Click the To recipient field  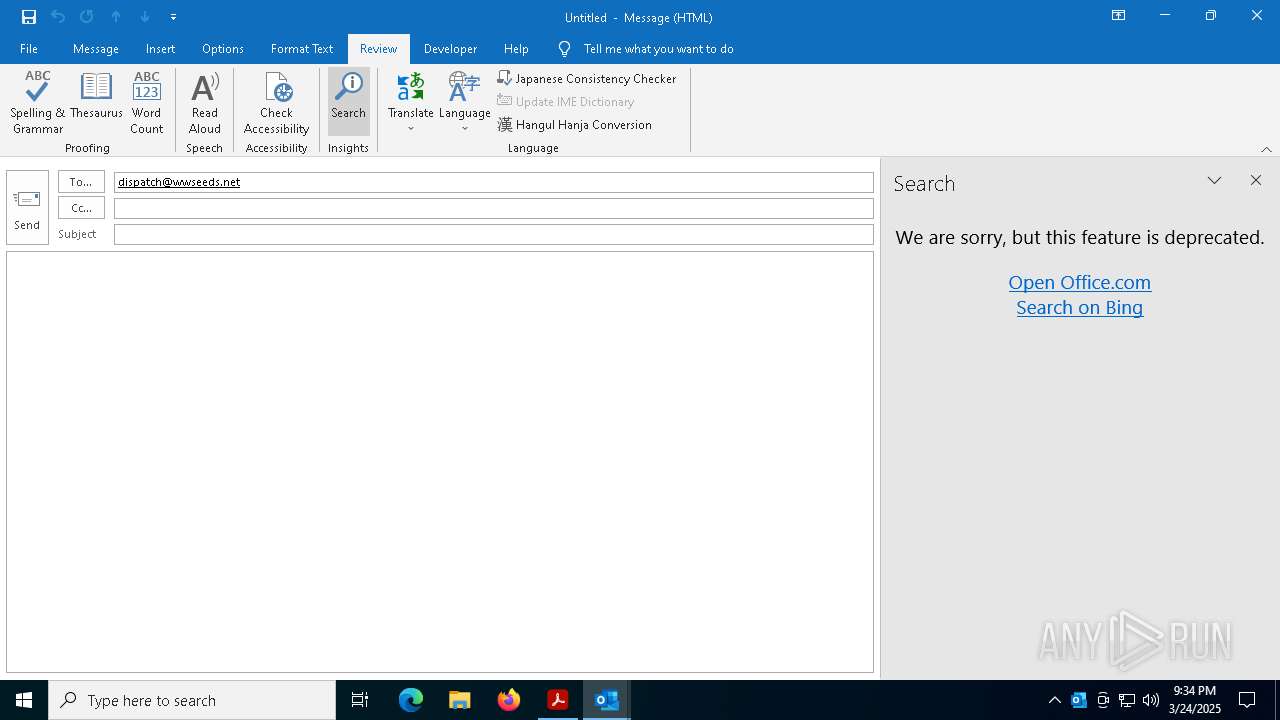coord(494,182)
